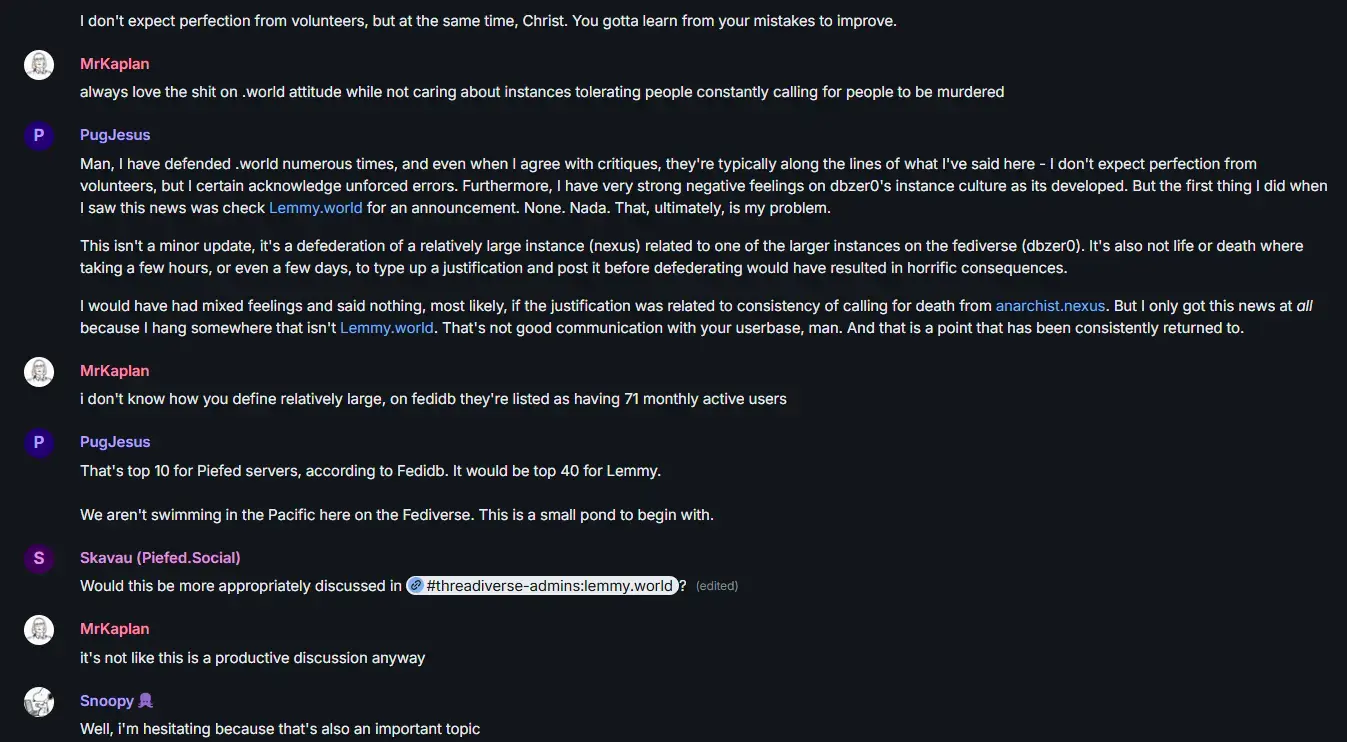Show edit history via the (edited) label
Screen dimensions: 1347x742
coord(717,586)
